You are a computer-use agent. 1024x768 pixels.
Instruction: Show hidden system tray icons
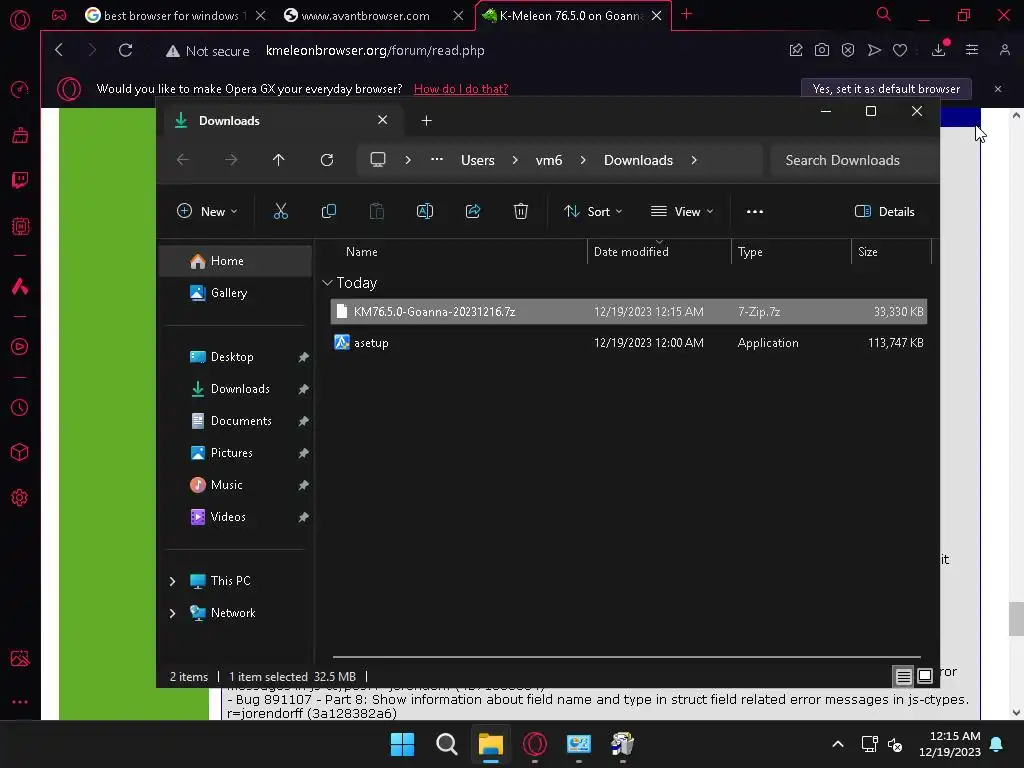tap(838, 744)
